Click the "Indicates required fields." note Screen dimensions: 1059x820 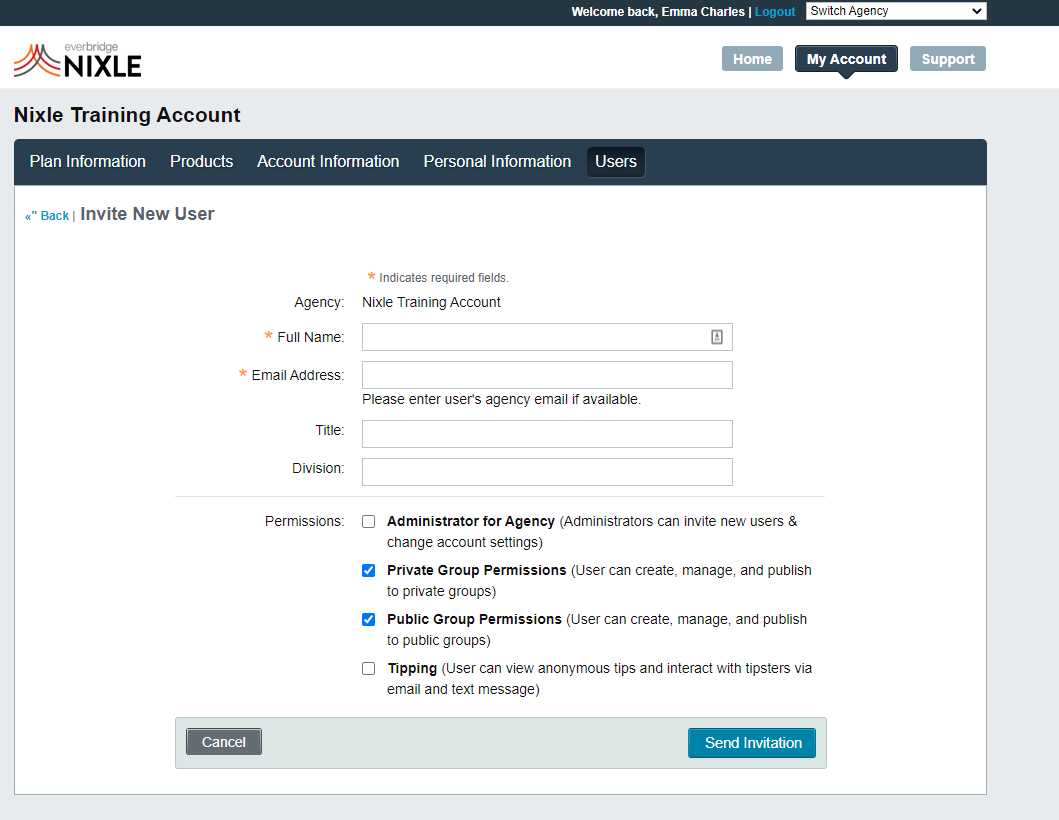[x=444, y=278]
